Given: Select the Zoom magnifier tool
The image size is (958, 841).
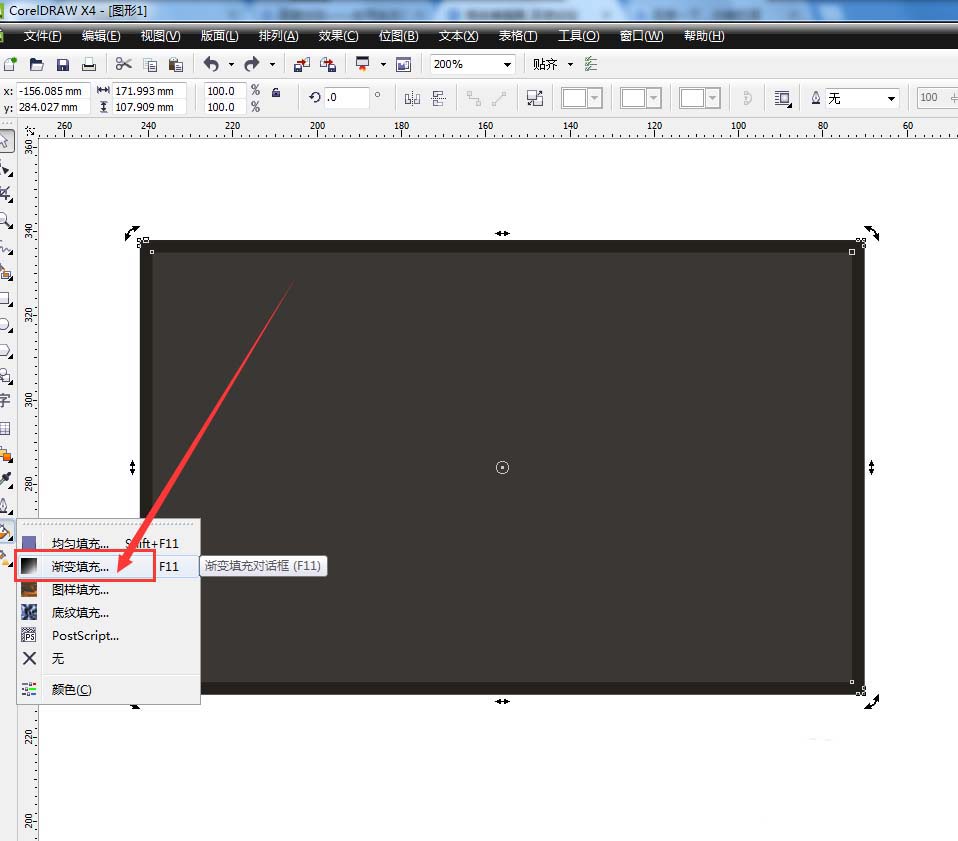Looking at the screenshot, I should click(x=5, y=219).
